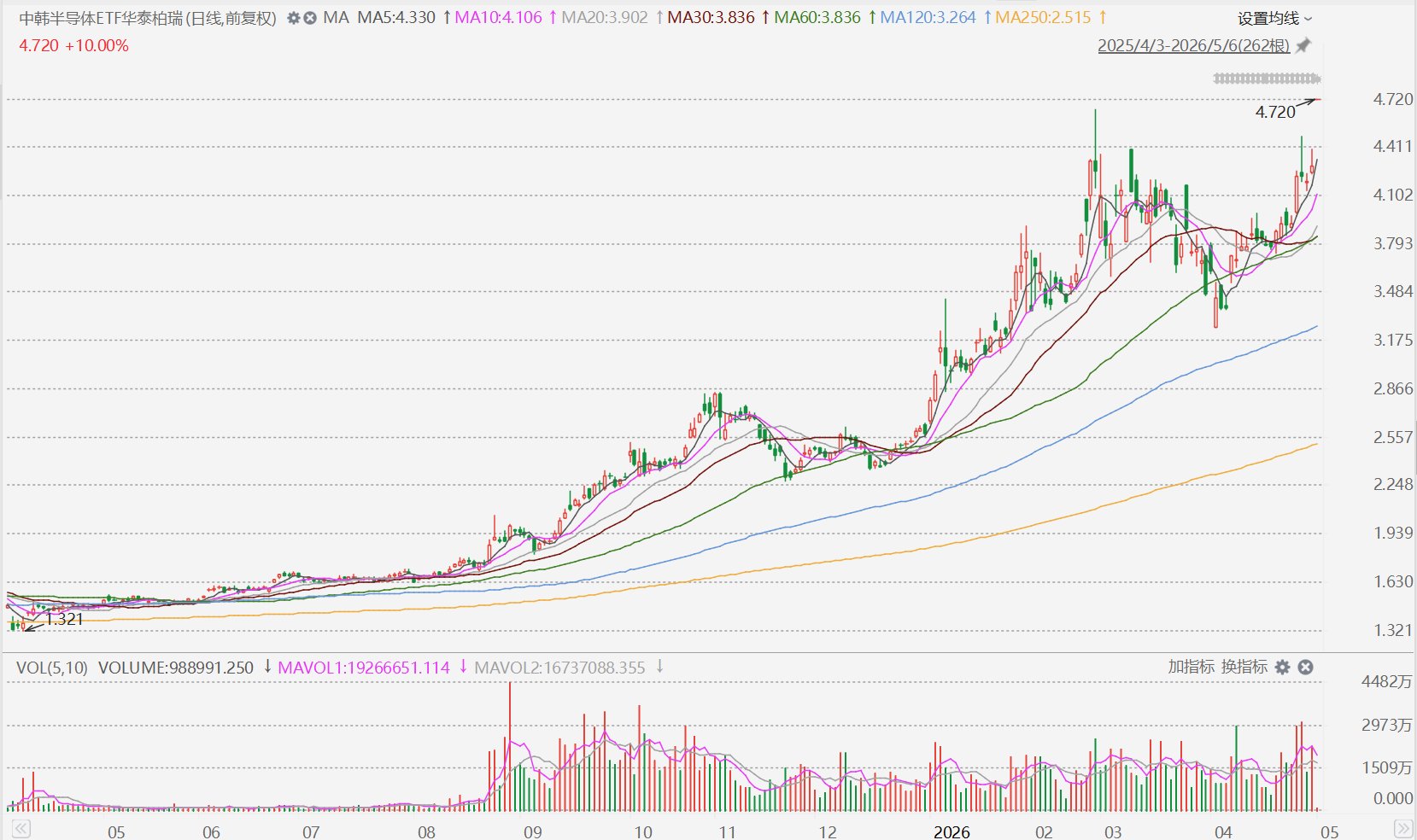Click 换指标 to switch indicator
Viewport: 1417px width, 840px height.
tap(1244, 667)
